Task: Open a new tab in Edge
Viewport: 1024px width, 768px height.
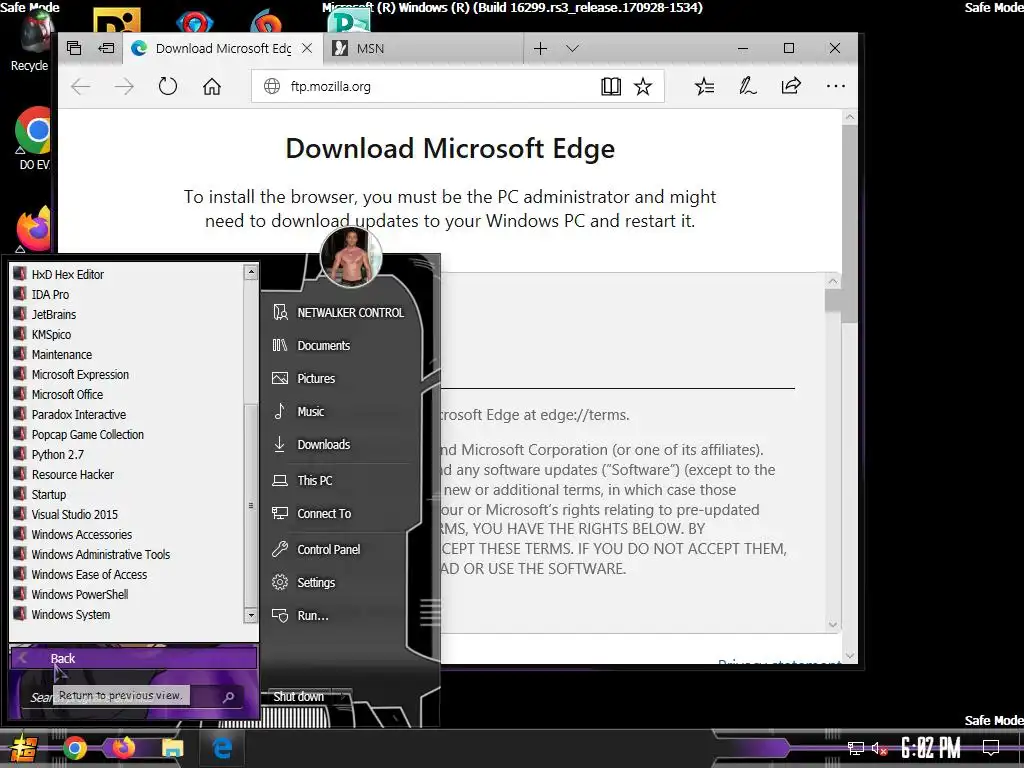Action: 540,48
